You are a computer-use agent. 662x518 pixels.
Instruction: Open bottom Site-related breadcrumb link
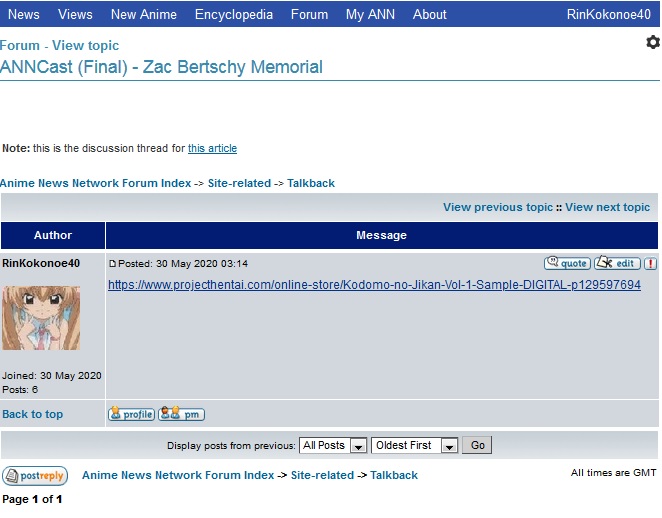click(322, 475)
